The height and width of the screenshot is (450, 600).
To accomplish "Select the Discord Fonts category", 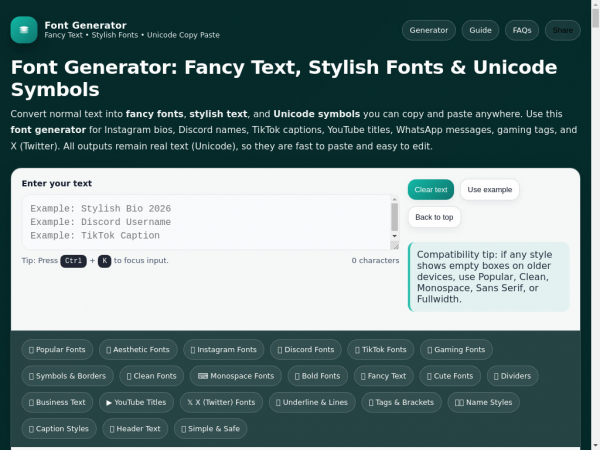I will (306, 350).
